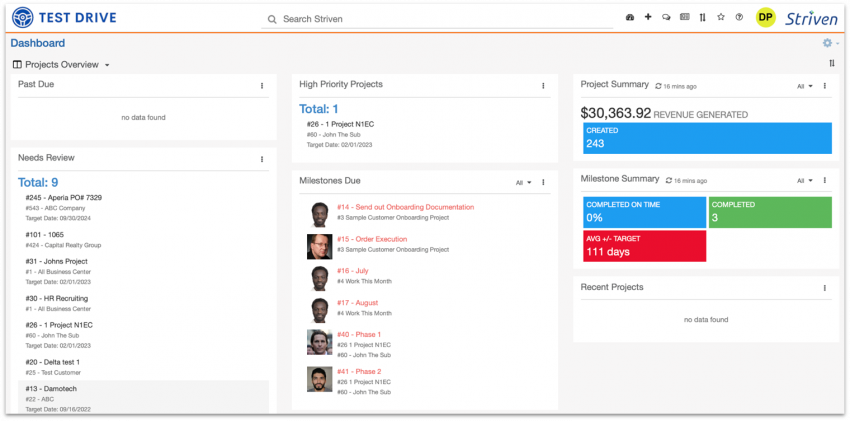Open the news card icon in top bar
This screenshot has height=421, width=850.
684,18
